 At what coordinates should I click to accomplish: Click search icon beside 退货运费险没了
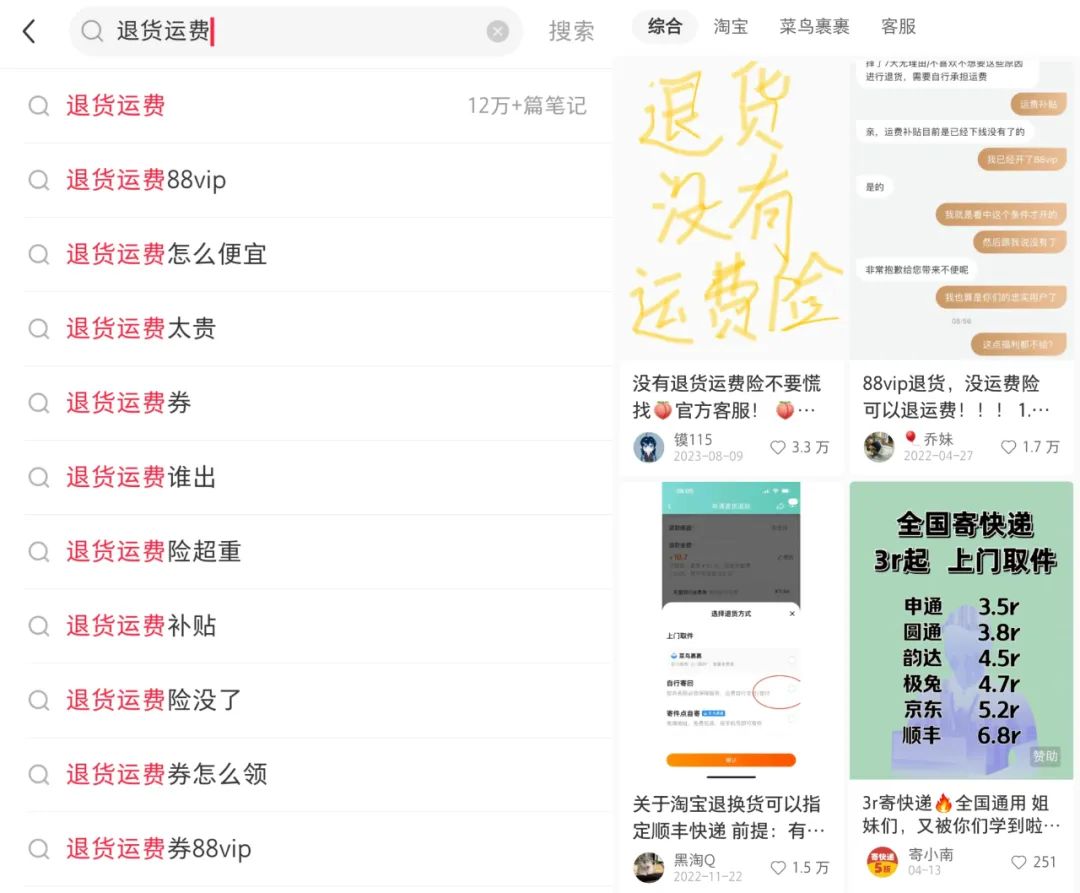pyautogui.click(x=39, y=701)
